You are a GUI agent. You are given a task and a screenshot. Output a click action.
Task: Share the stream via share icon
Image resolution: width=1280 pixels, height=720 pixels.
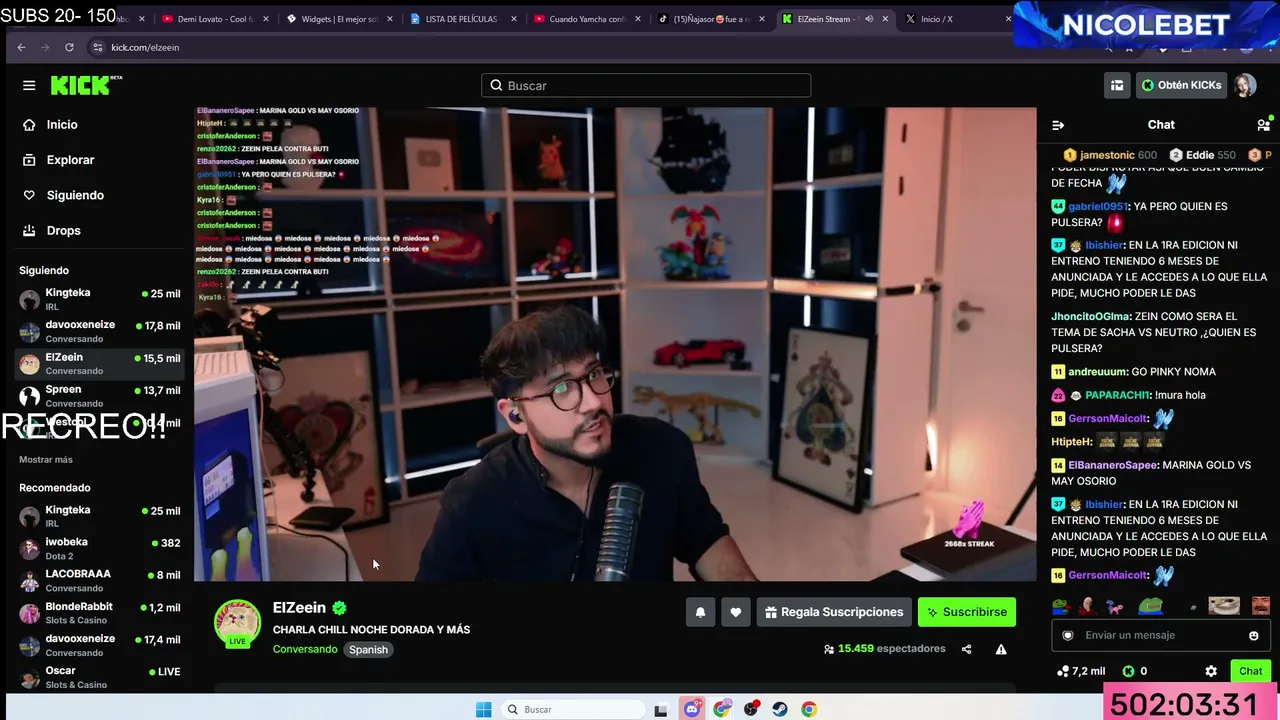click(966, 649)
